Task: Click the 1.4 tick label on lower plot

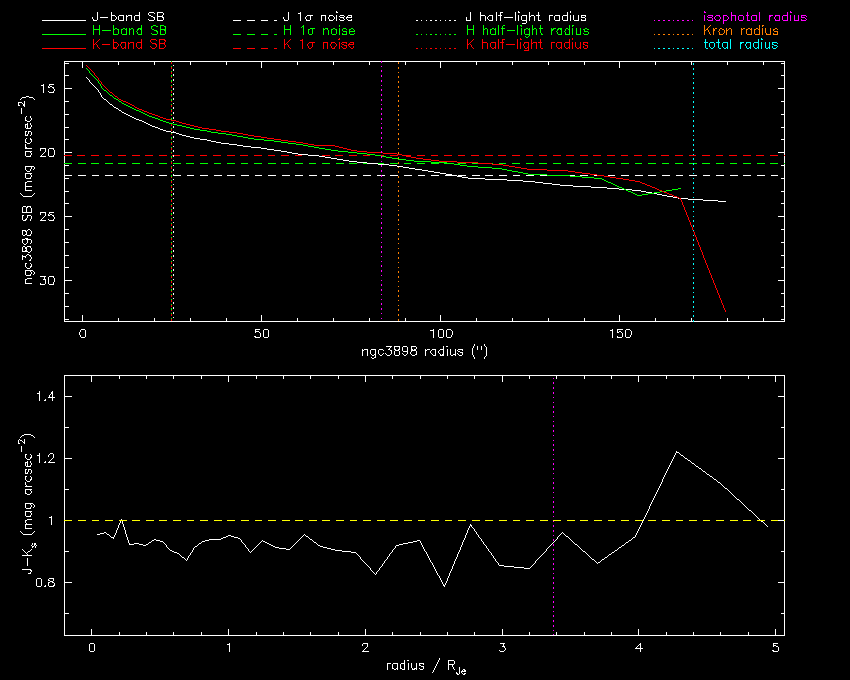Action: point(50,397)
